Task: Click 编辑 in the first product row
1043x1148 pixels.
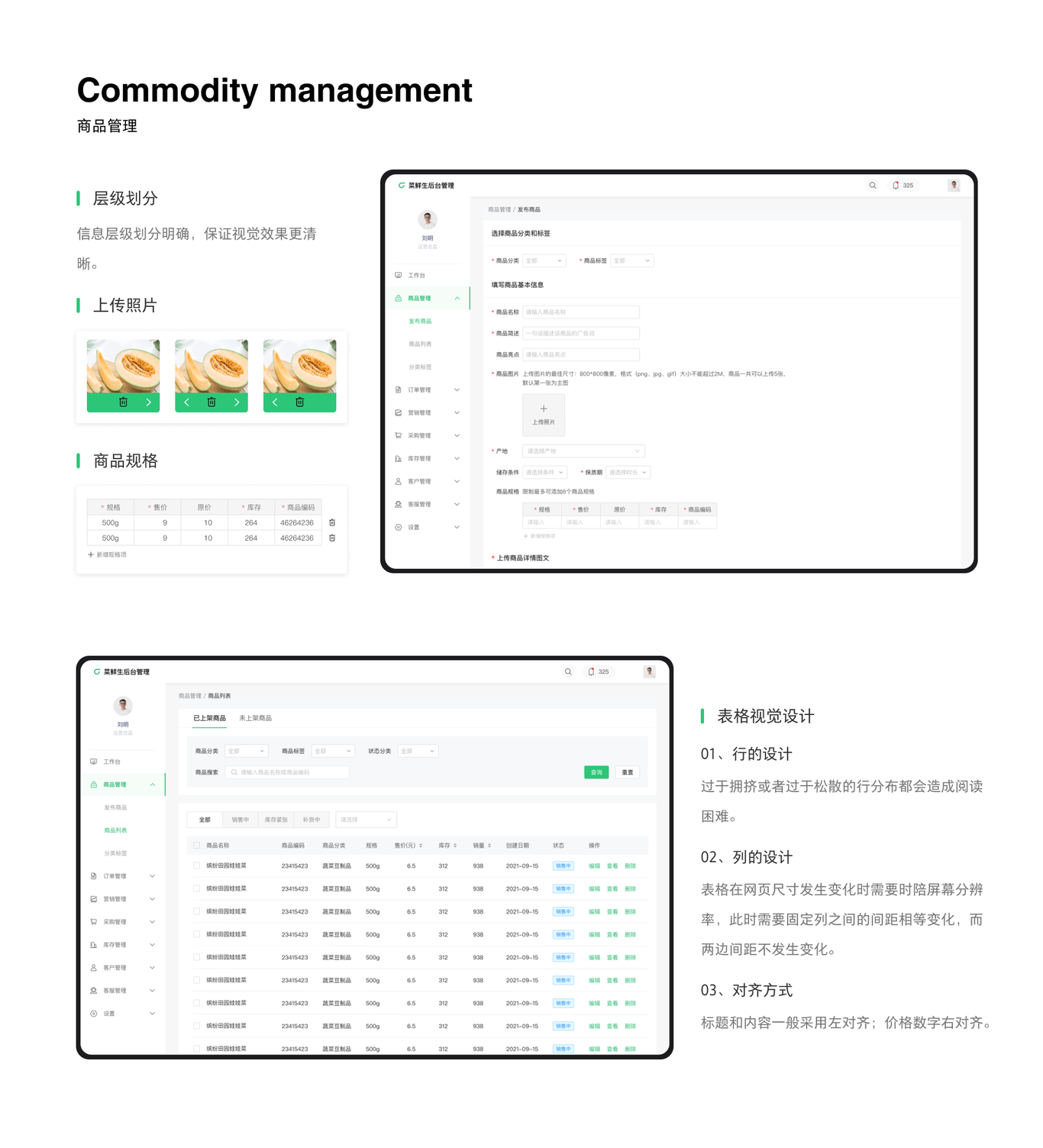Action: tap(594, 866)
